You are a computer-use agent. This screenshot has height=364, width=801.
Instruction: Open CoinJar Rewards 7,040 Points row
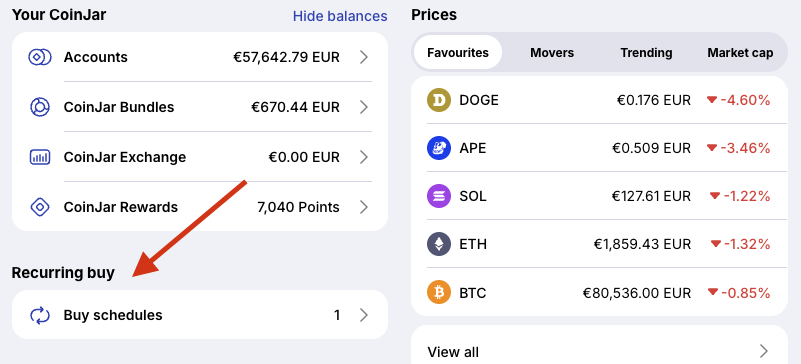point(200,207)
